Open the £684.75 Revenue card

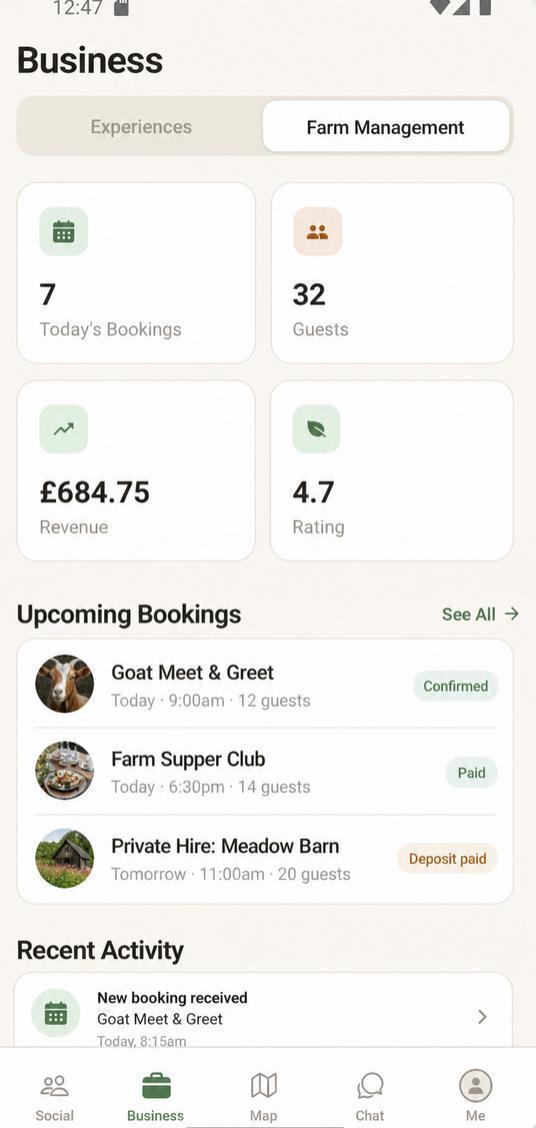point(136,470)
